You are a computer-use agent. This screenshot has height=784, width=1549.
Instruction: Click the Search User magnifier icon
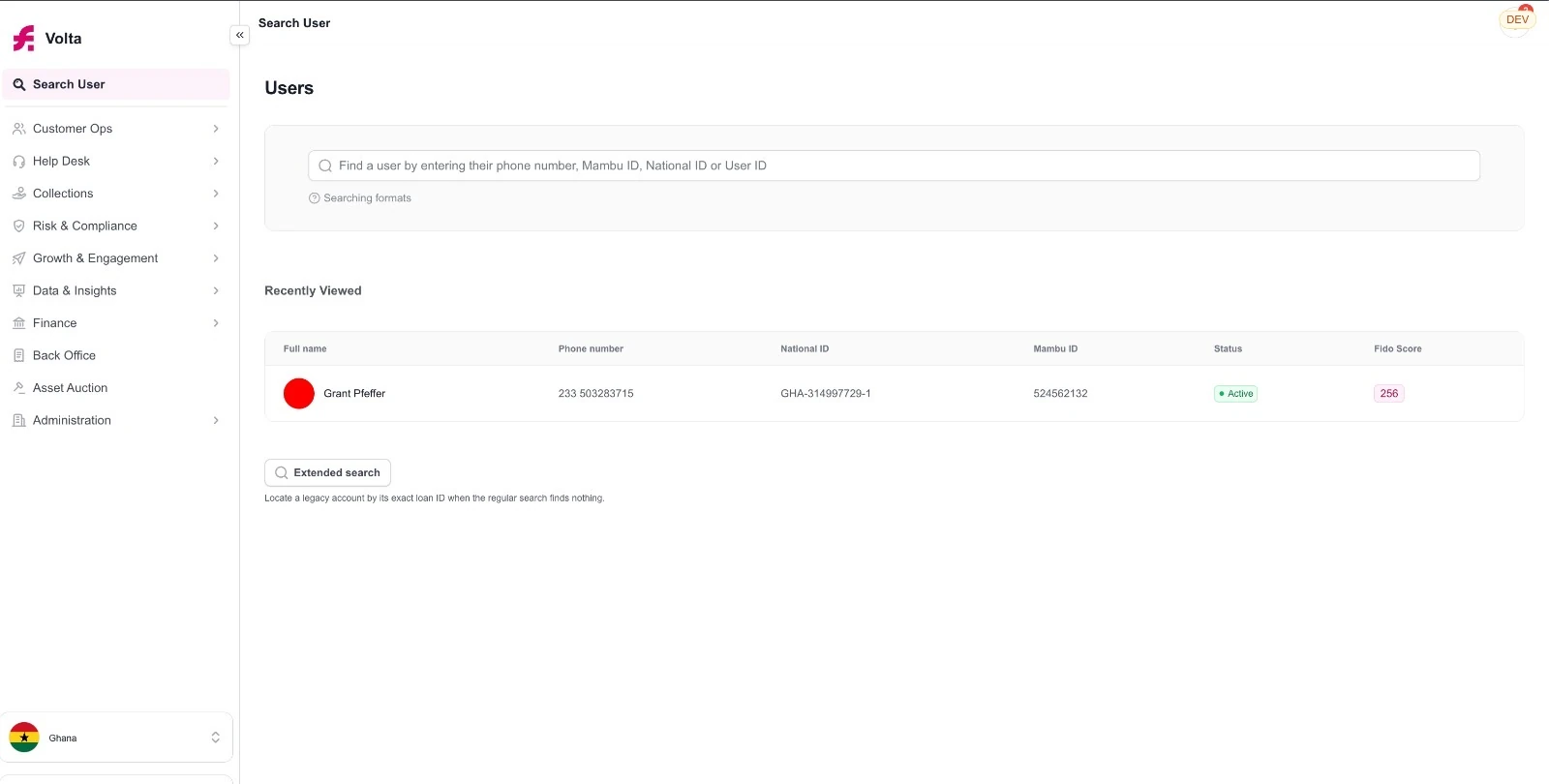tap(19, 84)
